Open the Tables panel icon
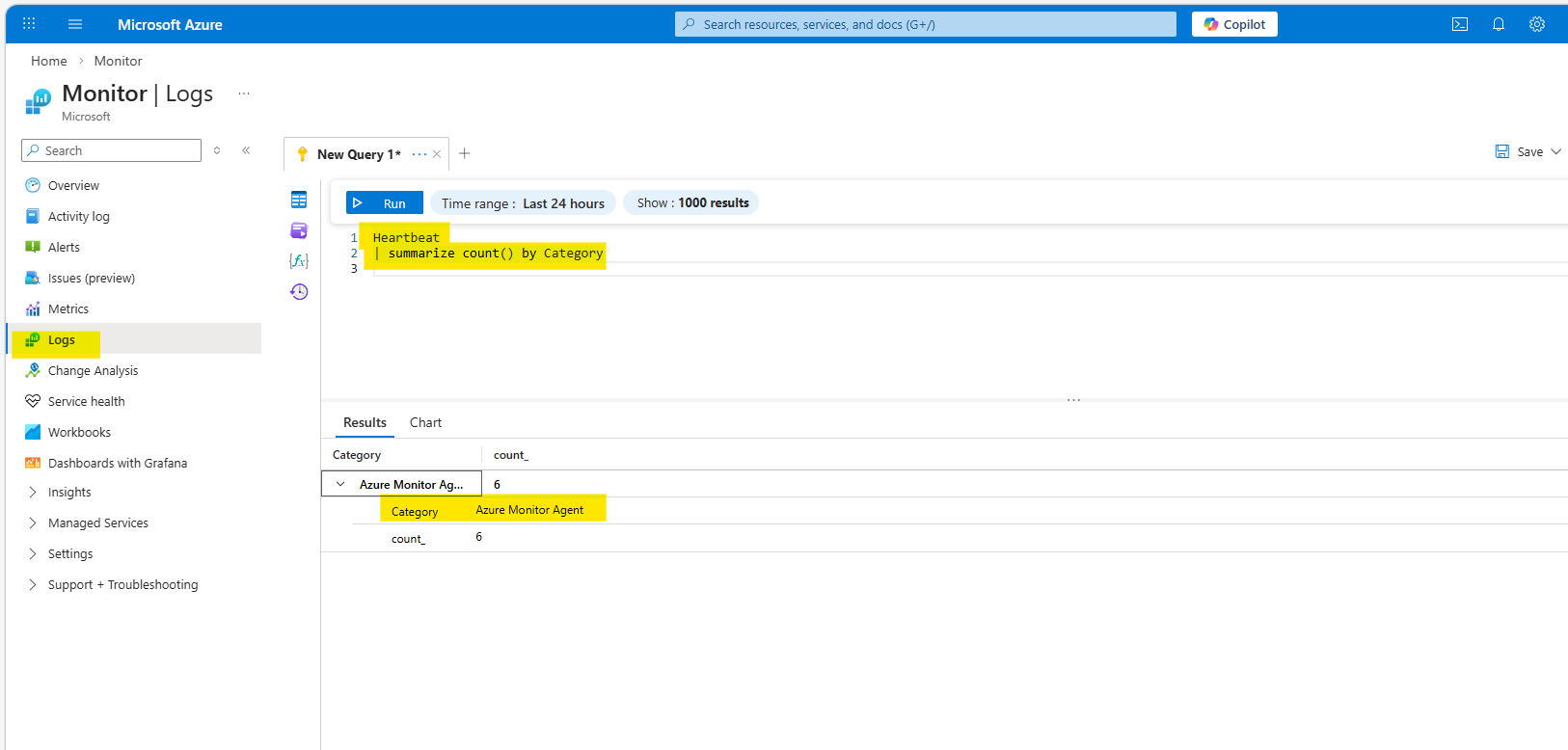This screenshot has width=1568, height=750. click(x=299, y=200)
